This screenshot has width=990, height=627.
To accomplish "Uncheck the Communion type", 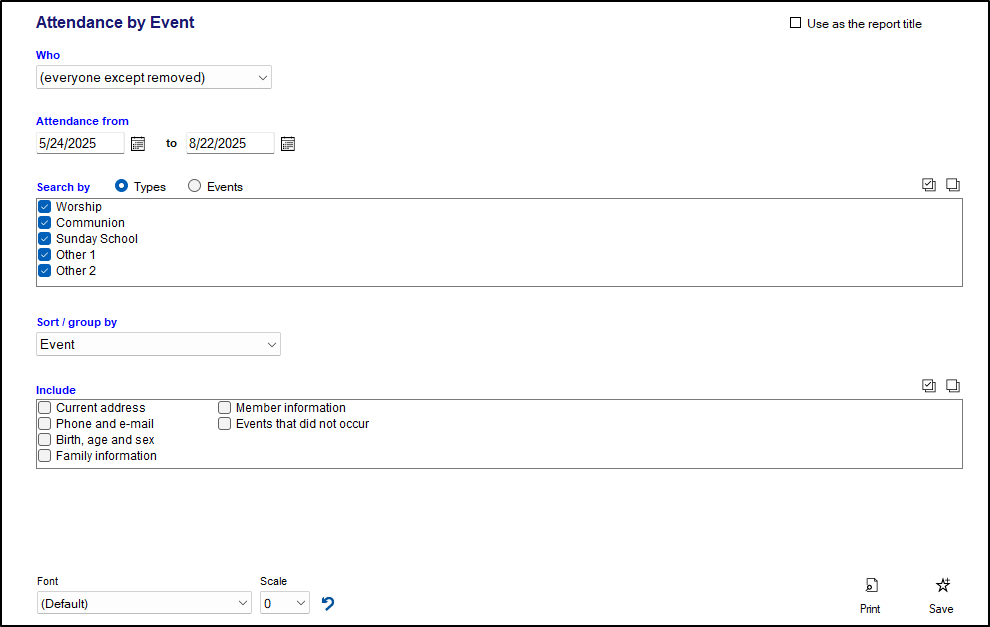I will (x=45, y=223).
